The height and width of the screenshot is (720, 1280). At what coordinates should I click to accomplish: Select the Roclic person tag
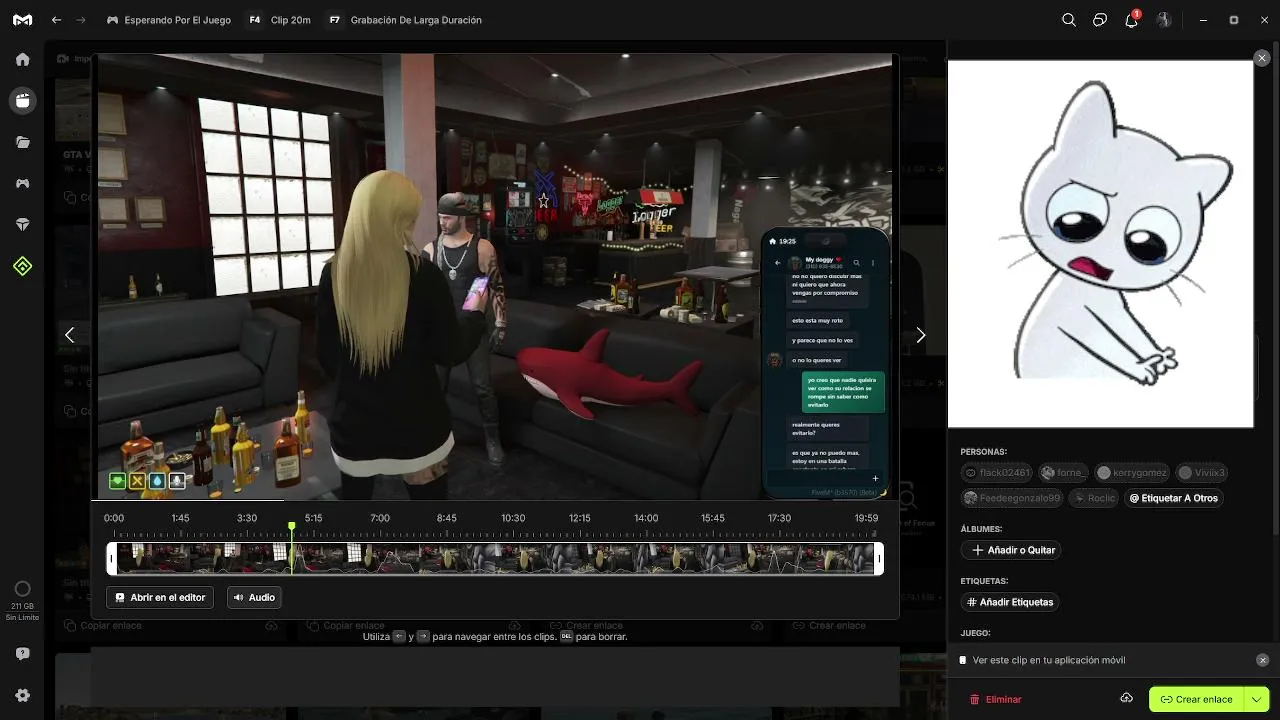click(x=1095, y=498)
